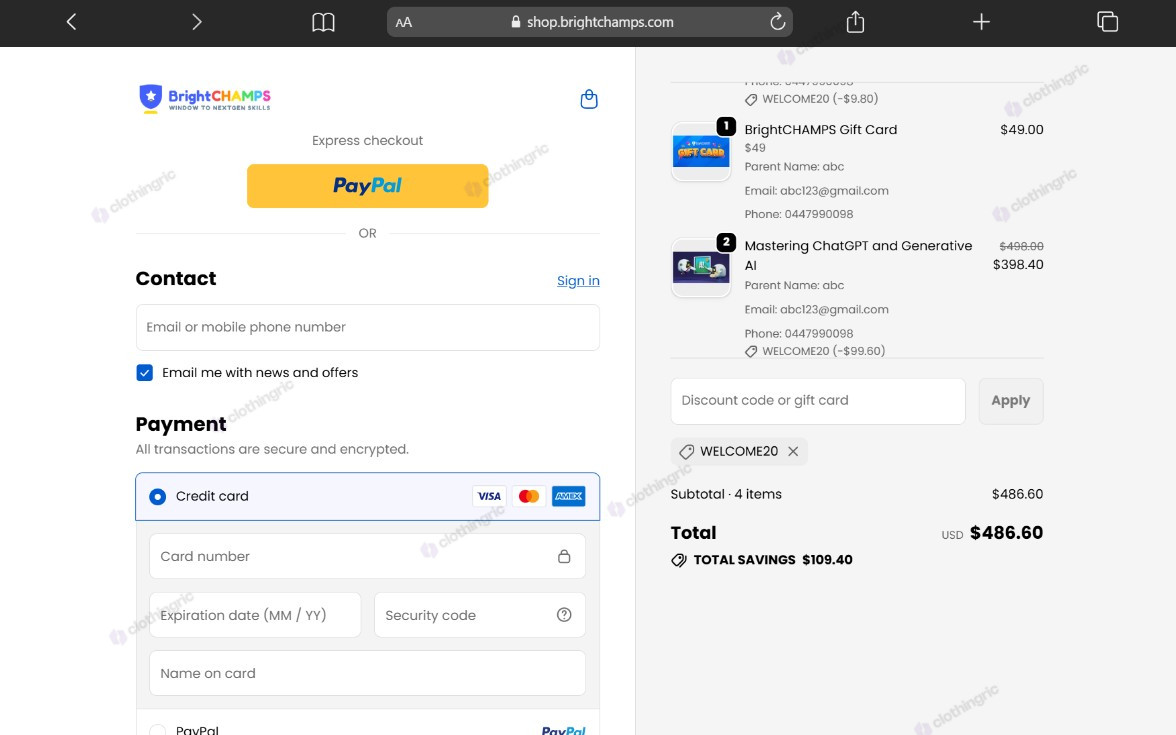
Task: Focus the Email or mobile phone number field
Action: 368,327
